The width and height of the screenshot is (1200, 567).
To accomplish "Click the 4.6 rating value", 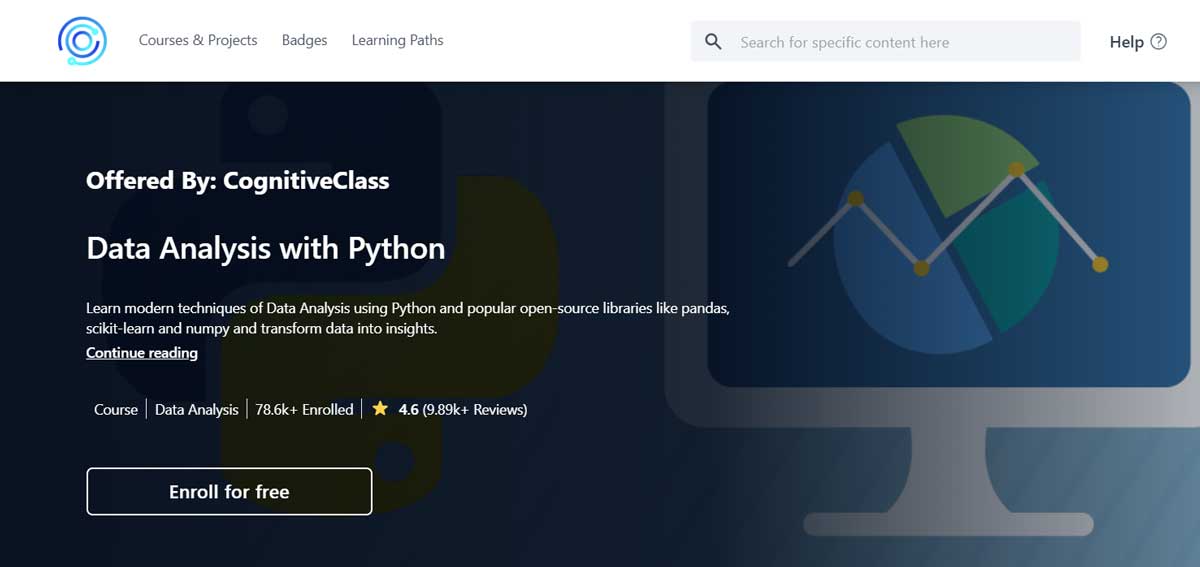I will coord(408,409).
